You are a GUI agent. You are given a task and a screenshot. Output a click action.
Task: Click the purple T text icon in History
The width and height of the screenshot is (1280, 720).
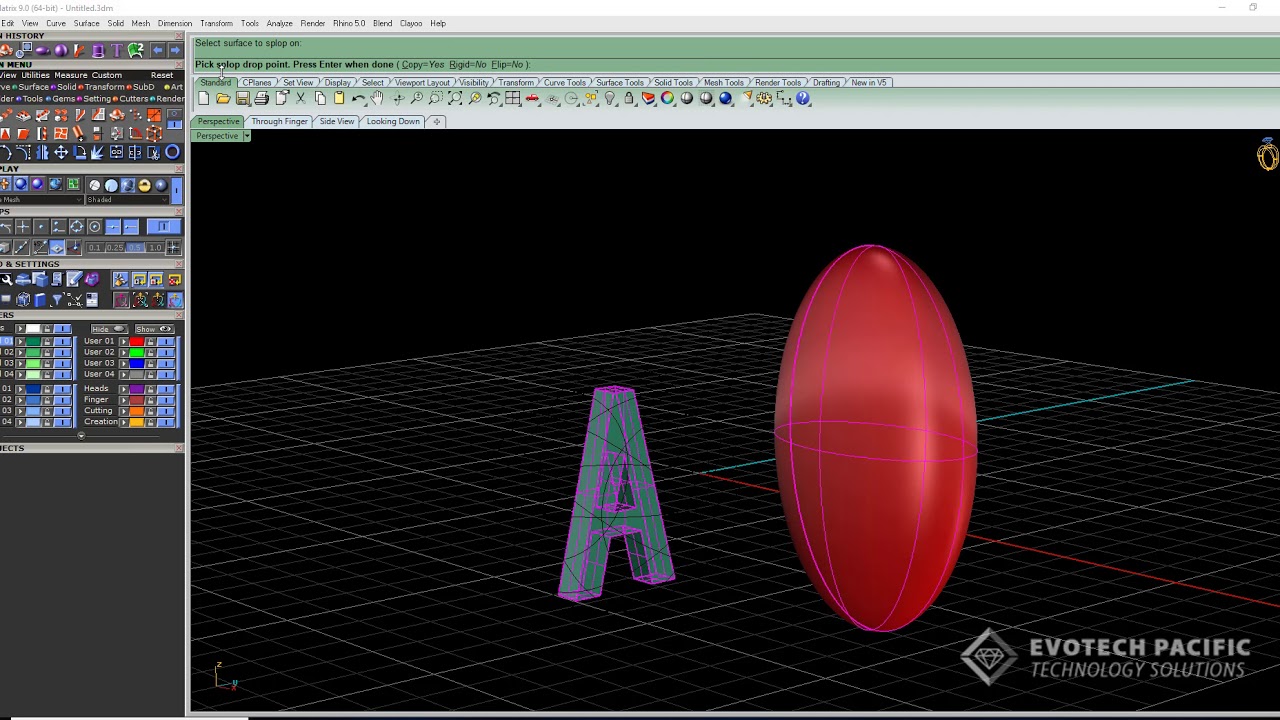[x=117, y=50]
